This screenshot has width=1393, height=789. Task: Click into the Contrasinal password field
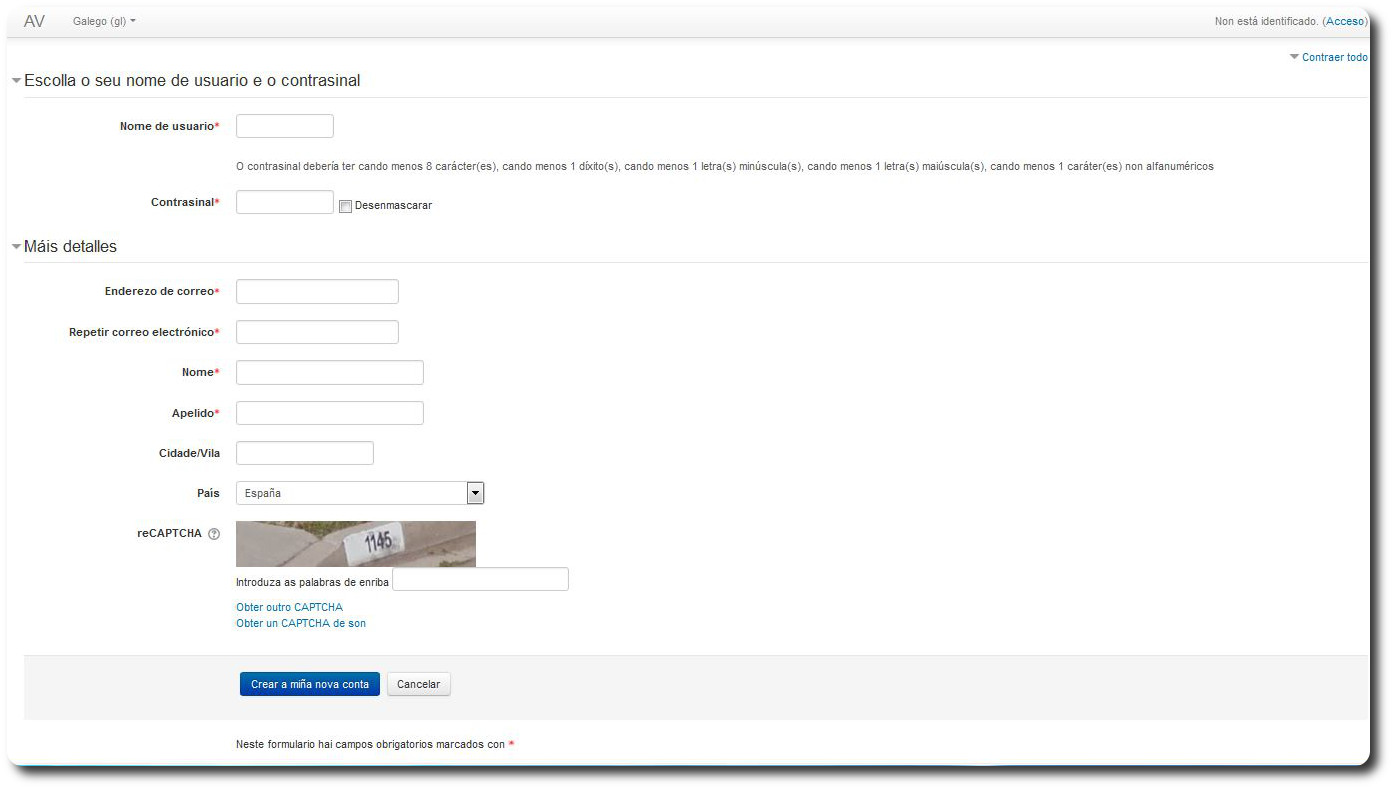pos(285,202)
